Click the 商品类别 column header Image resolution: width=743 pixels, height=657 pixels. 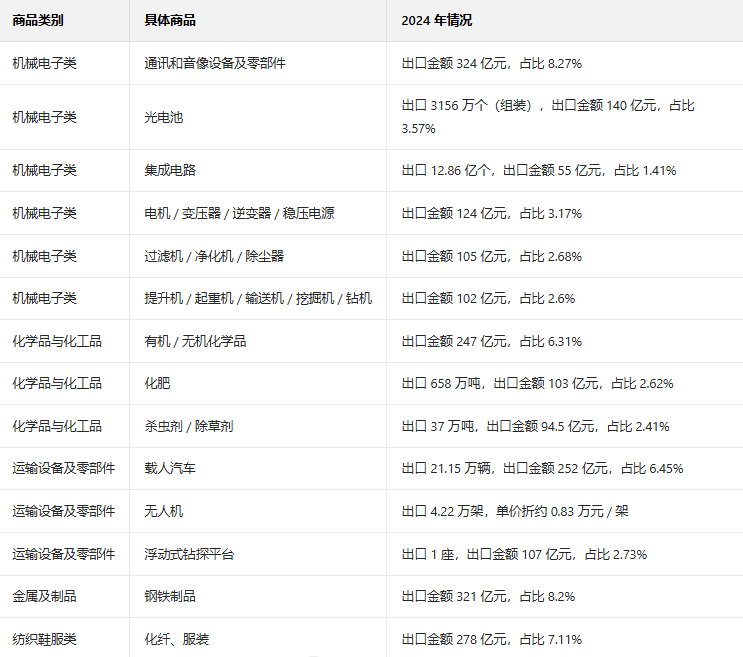point(39,20)
